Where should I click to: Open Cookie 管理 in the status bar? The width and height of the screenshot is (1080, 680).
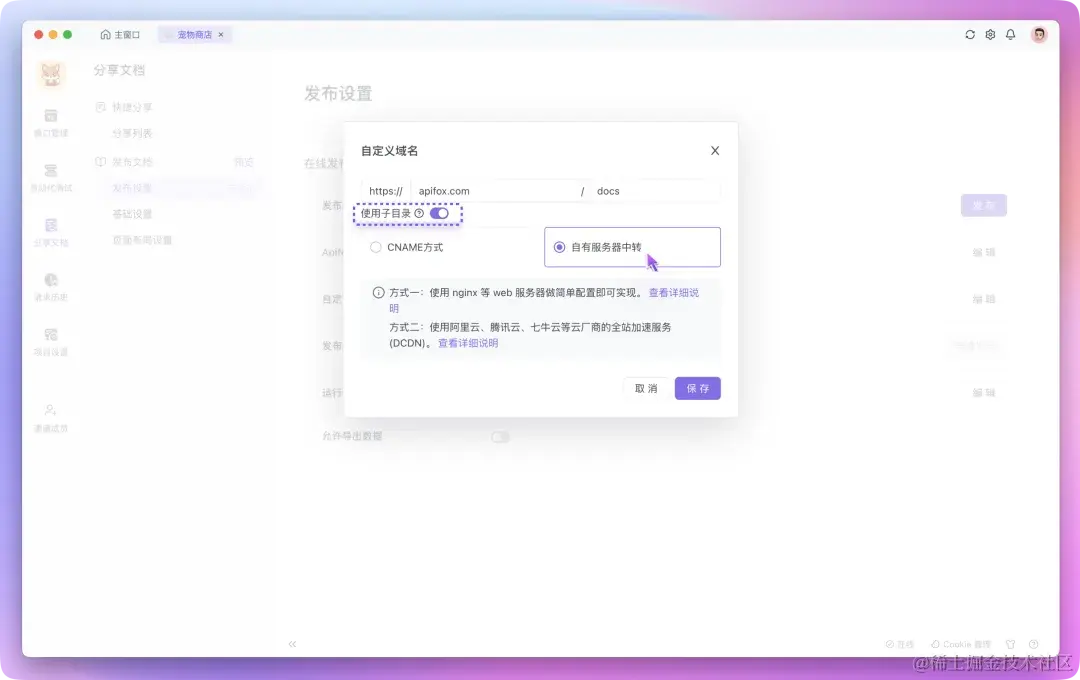point(960,644)
